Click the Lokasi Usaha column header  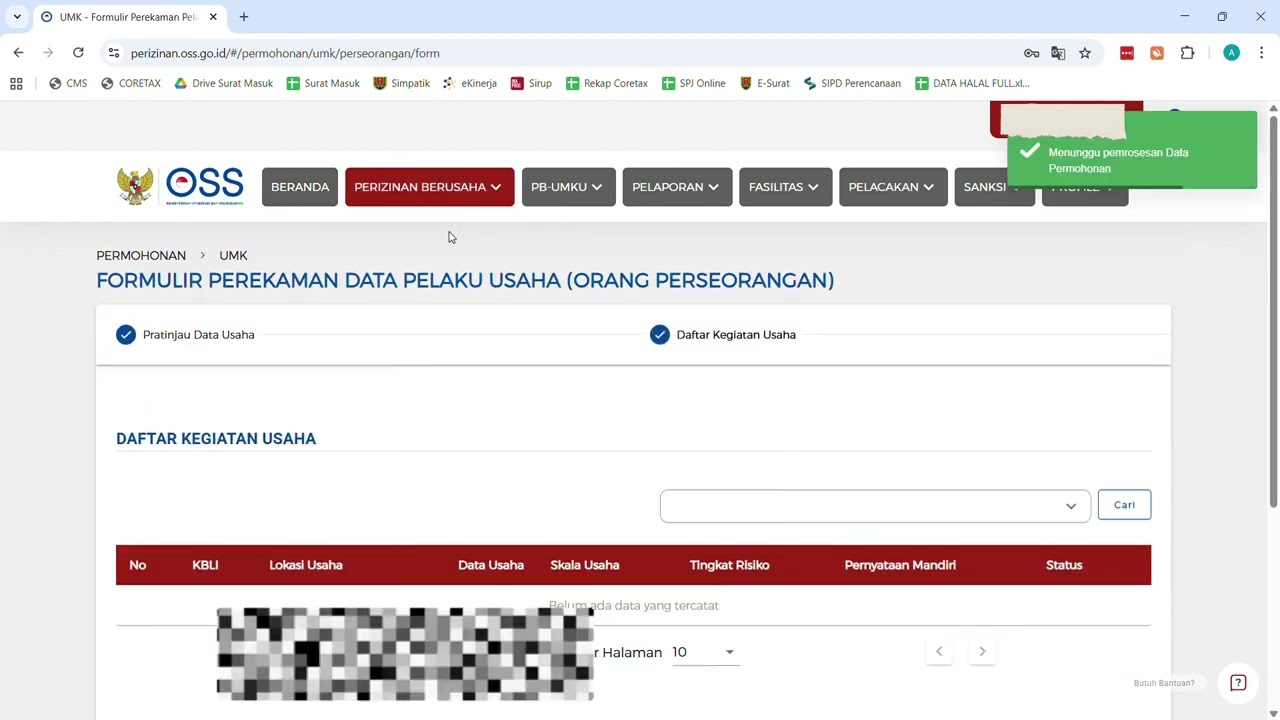pos(306,565)
